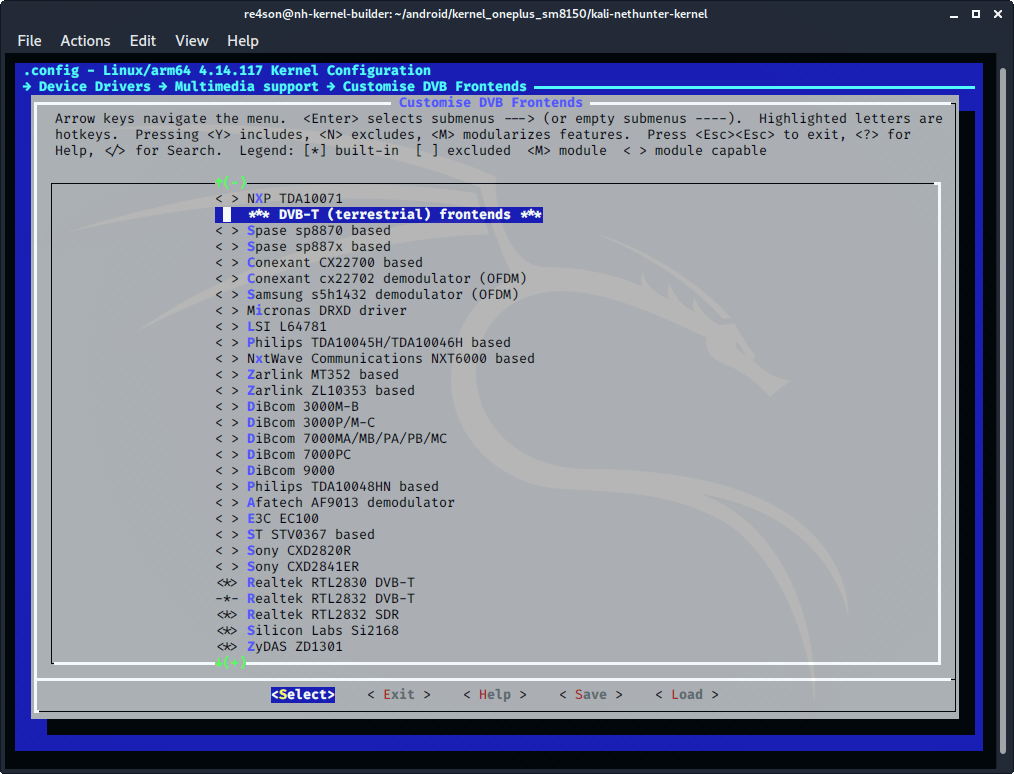Open the File menu
This screenshot has width=1014, height=774.
pos(30,41)
